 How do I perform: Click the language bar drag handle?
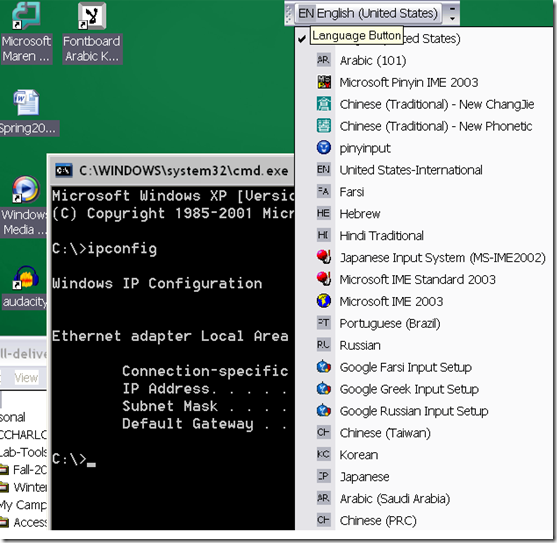[x=288, y=13]
